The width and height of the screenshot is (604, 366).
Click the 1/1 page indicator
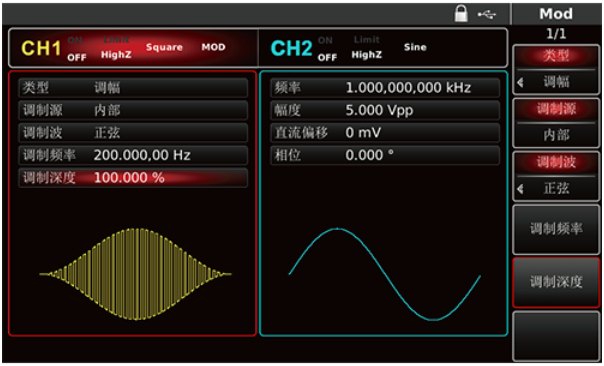556,34
